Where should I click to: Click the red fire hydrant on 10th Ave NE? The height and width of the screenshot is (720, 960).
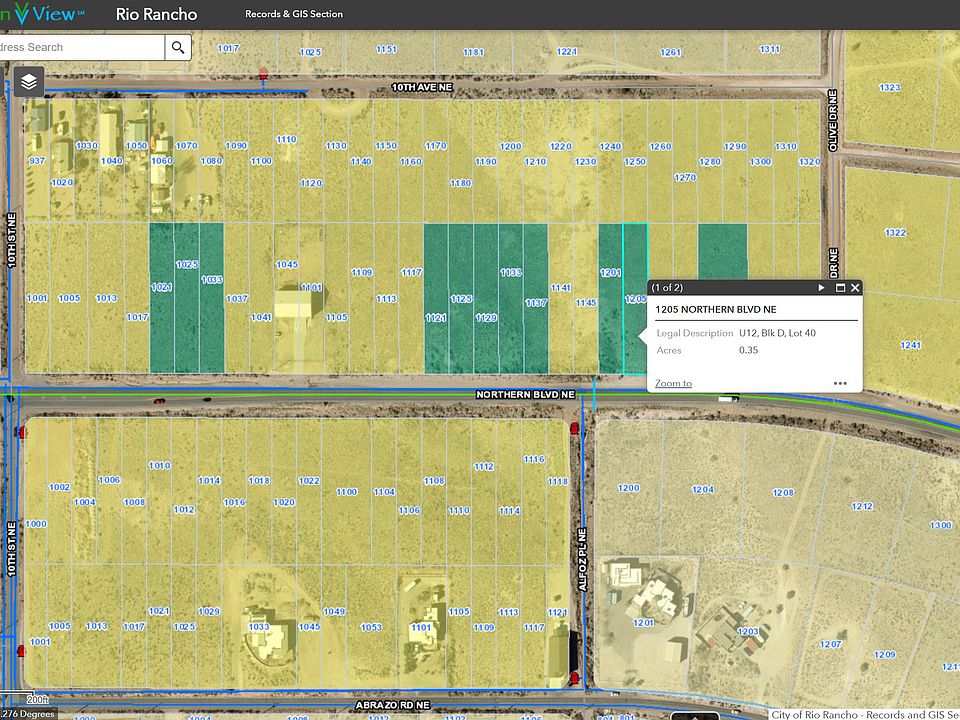(264, 73)
